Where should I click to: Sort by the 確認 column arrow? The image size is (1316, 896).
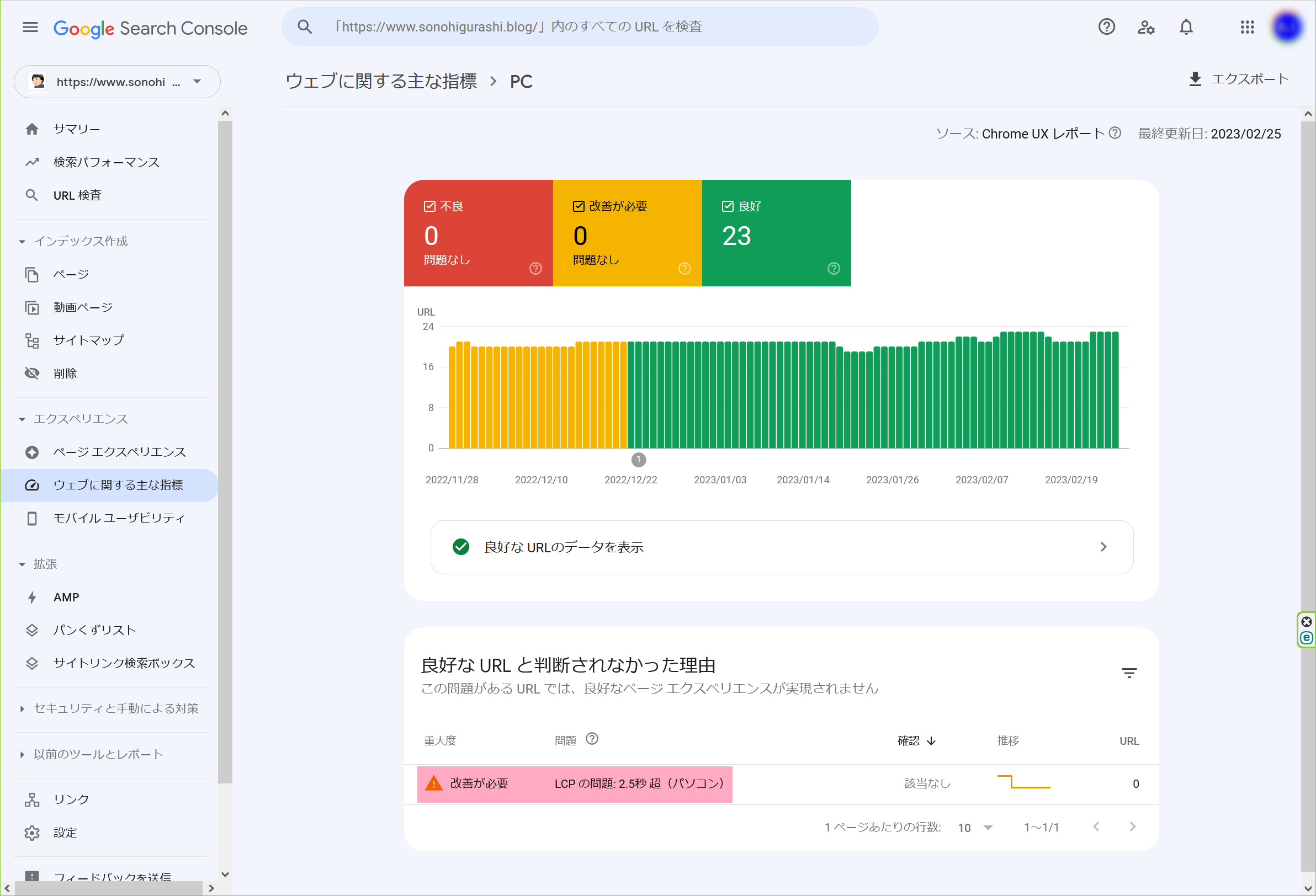[931, 741]
